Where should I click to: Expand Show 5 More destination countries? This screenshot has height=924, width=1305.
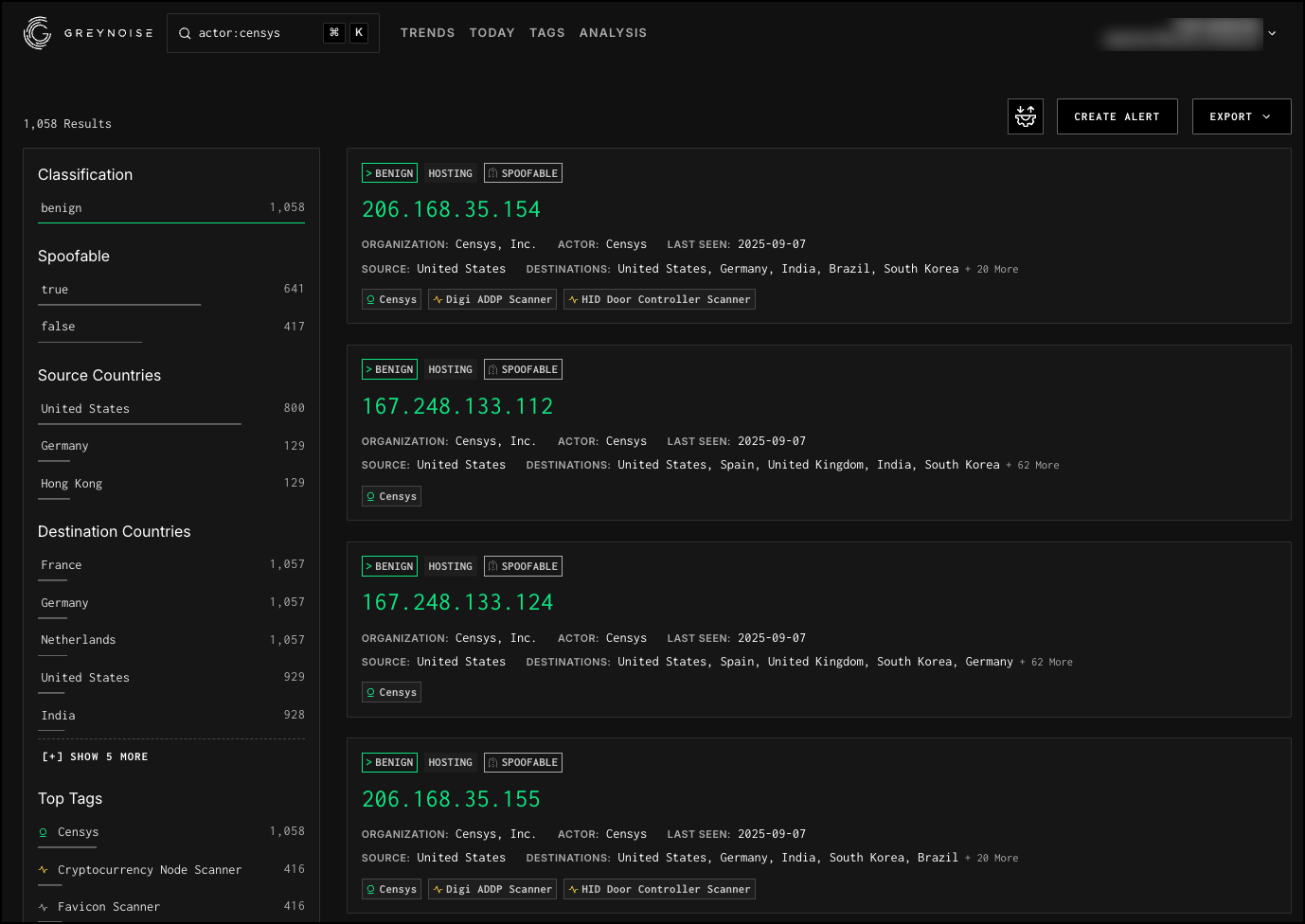[95, 756]
